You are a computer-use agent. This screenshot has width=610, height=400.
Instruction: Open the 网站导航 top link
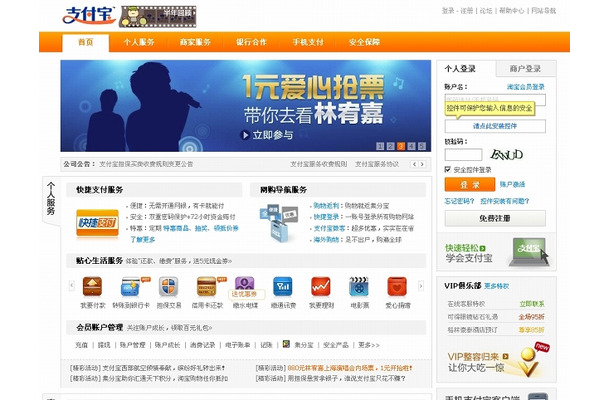tap(543, 11)
